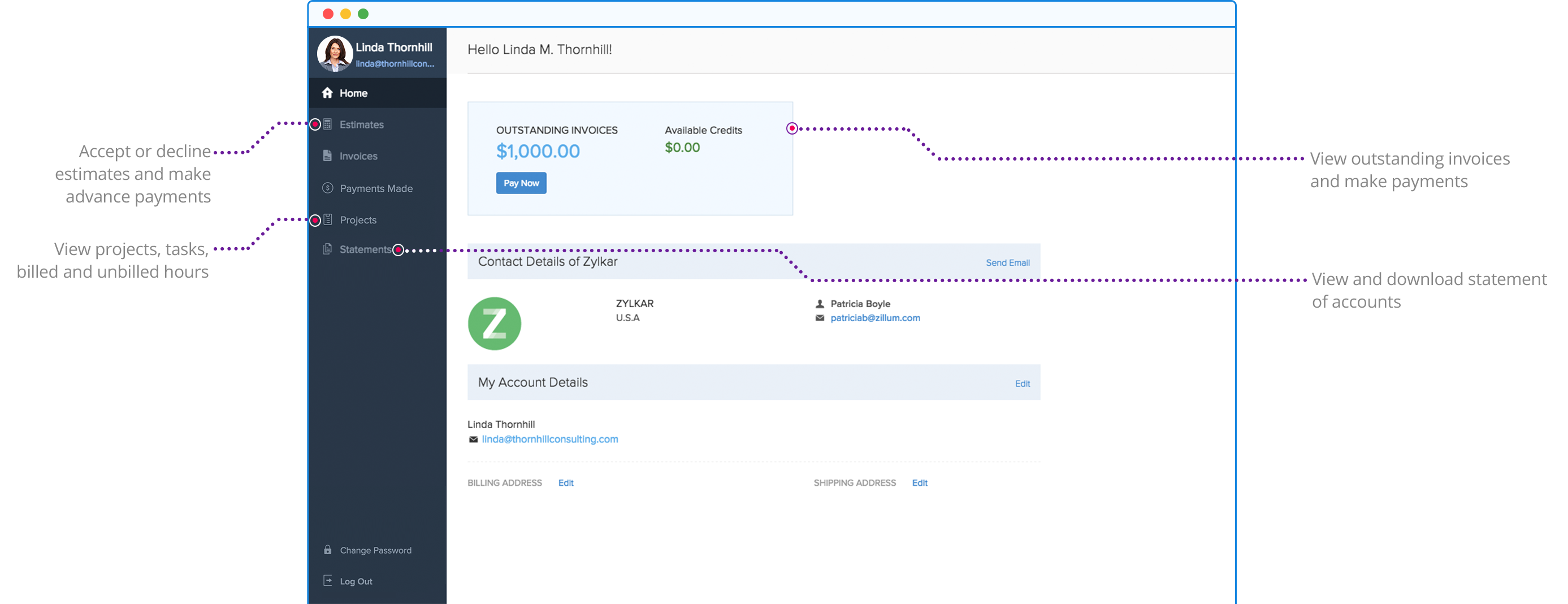This screenshot has width=1568, height=604.
Task: Click the Log Out exit icon
Action: [327, 581]
